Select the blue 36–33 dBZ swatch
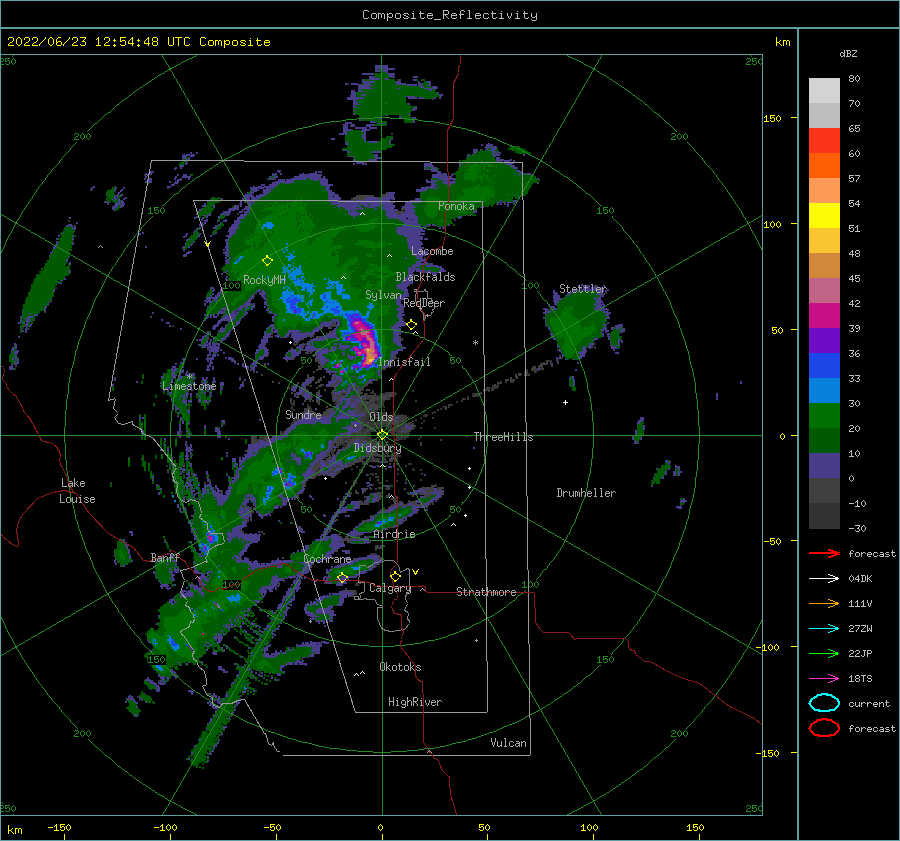The image size is (900, 841). pyautogui.click(x=824, y=366)
